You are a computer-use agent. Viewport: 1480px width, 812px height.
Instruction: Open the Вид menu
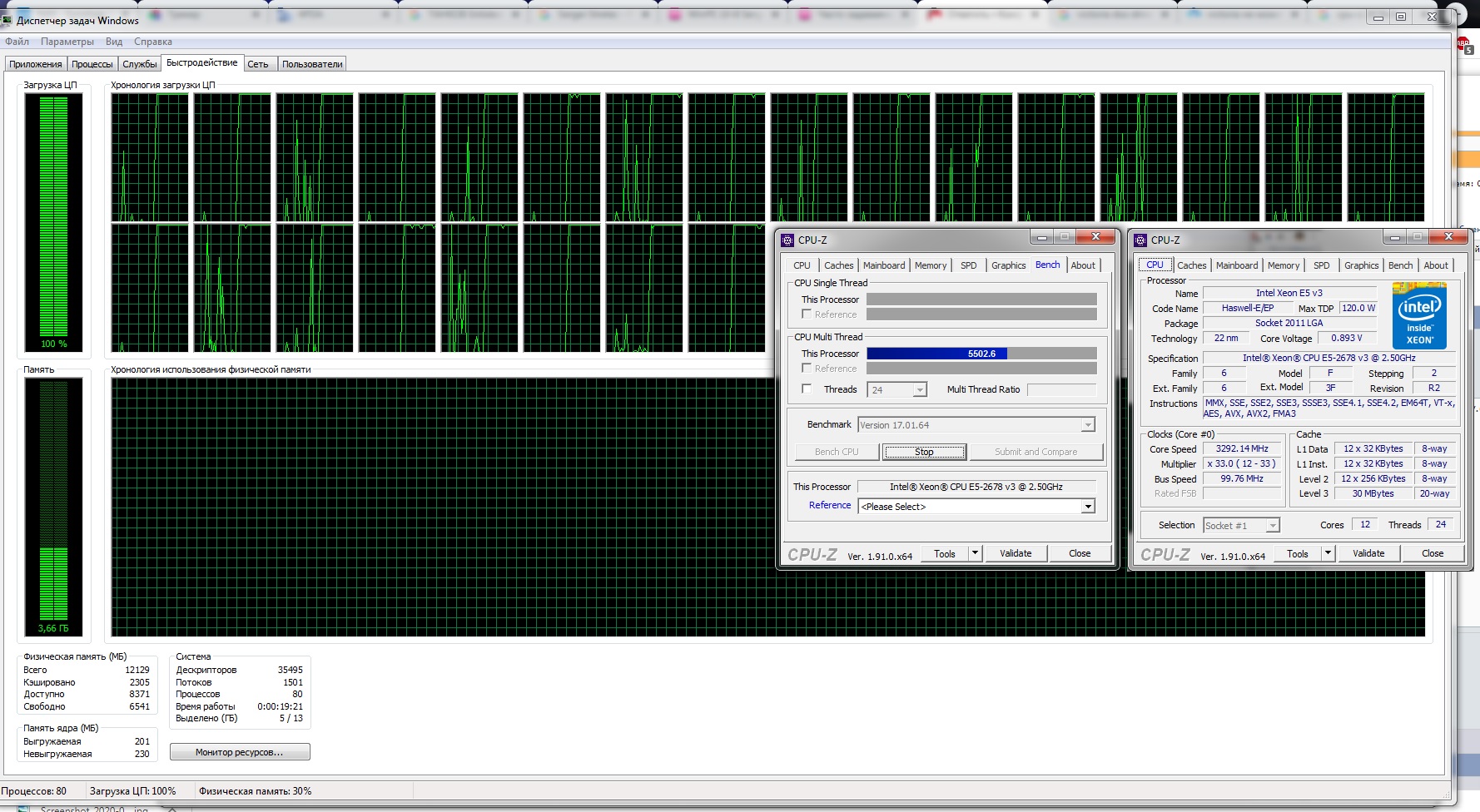tap(114, 42)
